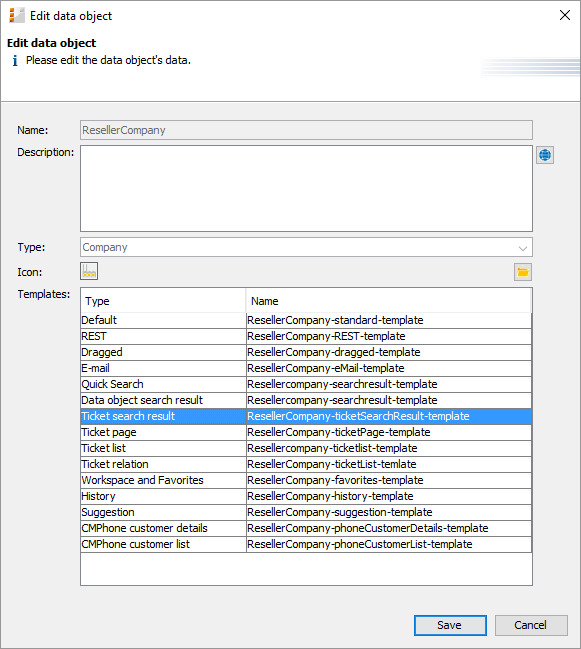
Task: Choose the CMPhone customer list row
Action: coord(306,544)
